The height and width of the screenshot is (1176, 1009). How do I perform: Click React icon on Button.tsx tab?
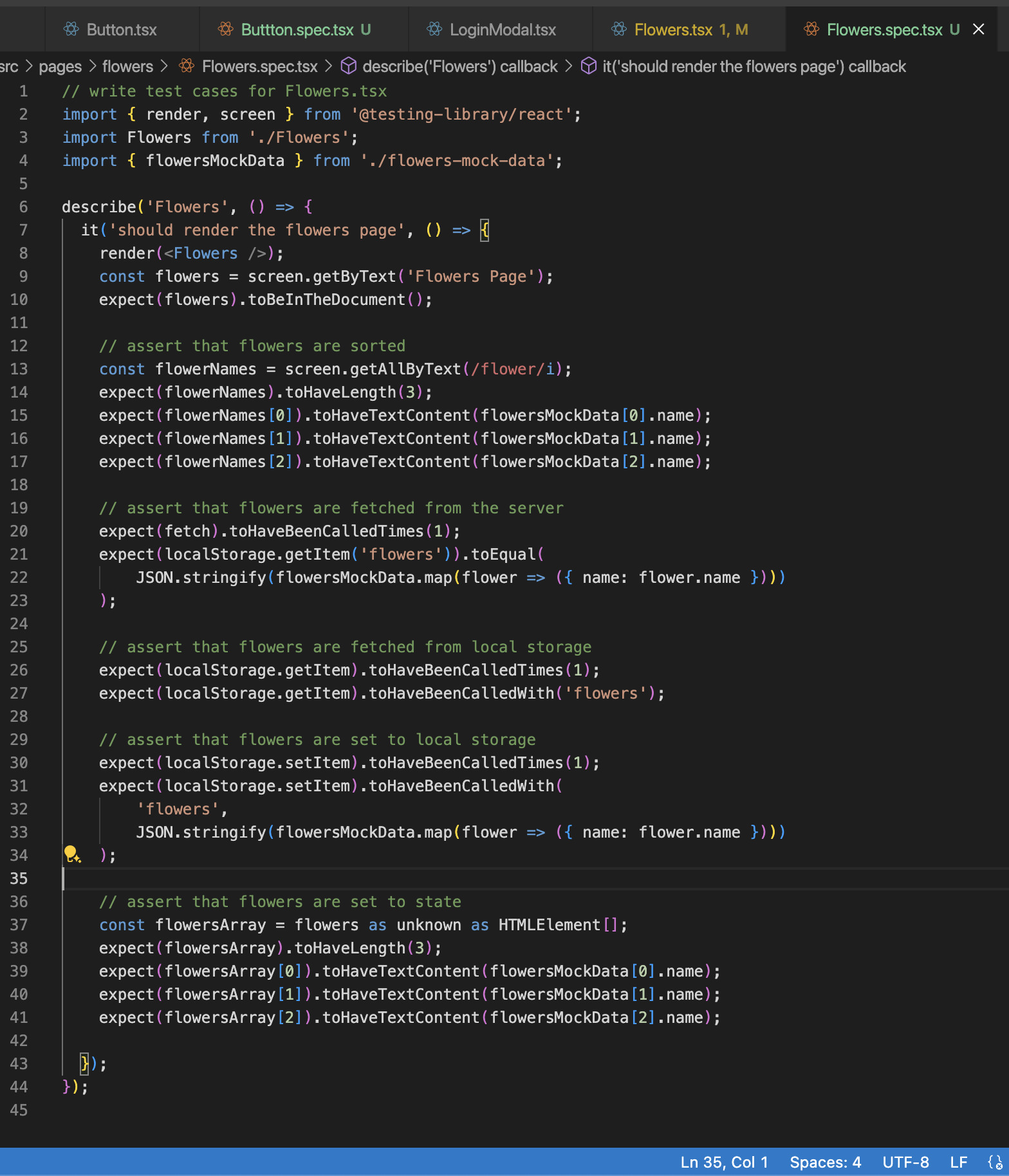(x=71, y=29)
